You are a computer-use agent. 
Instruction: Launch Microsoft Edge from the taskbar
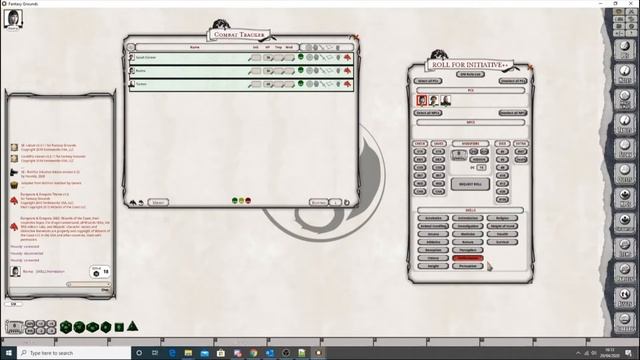172,353
